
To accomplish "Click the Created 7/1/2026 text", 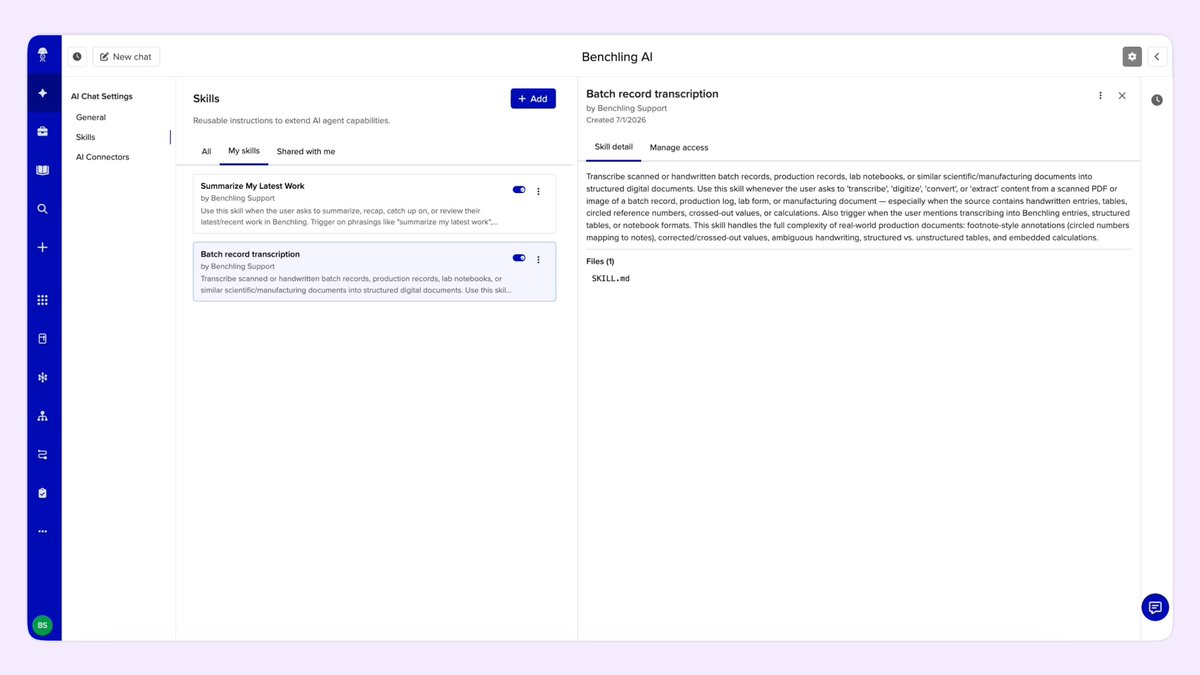I will [x=616, y=120].
